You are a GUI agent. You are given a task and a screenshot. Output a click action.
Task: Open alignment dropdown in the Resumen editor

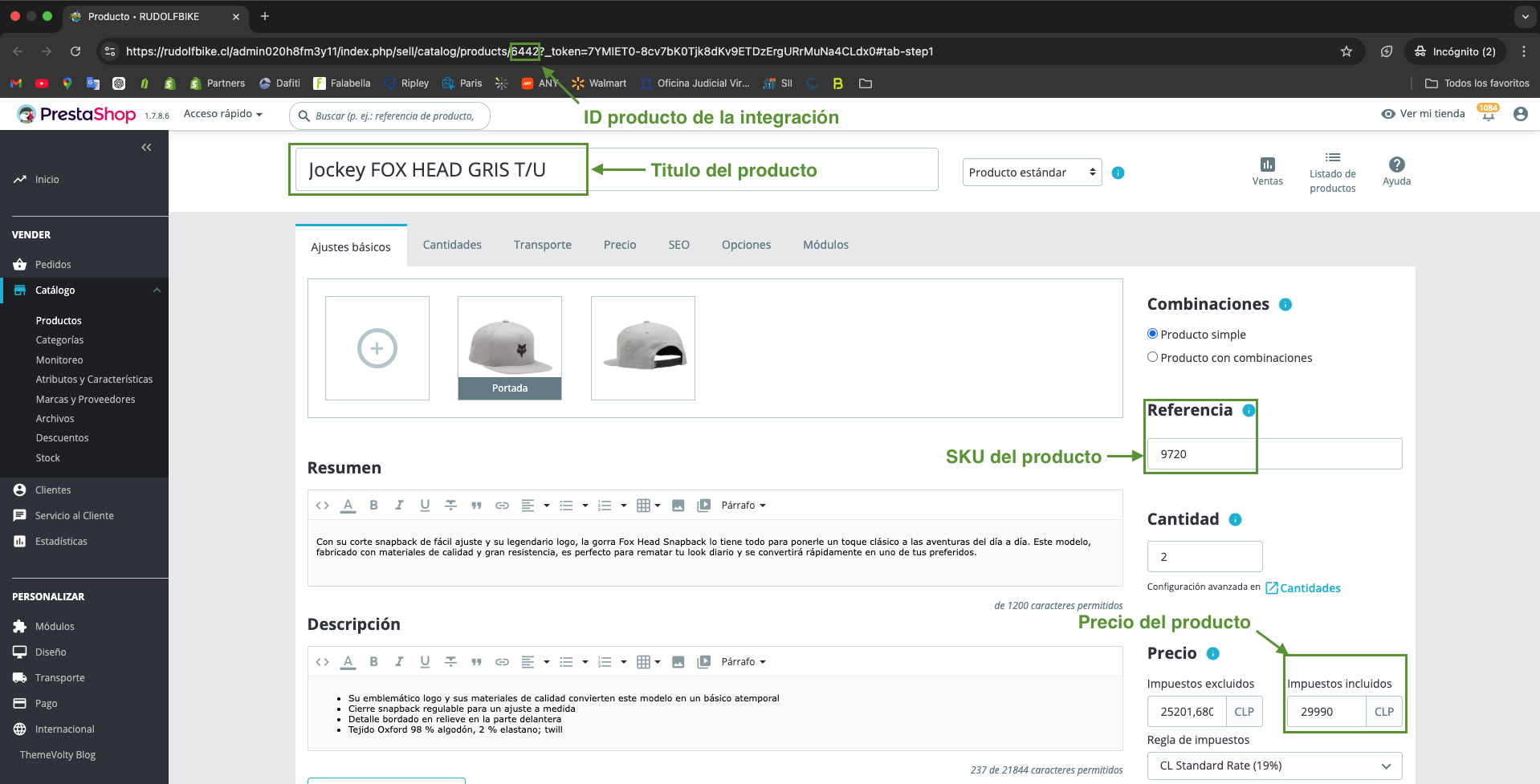coord(536,506)
